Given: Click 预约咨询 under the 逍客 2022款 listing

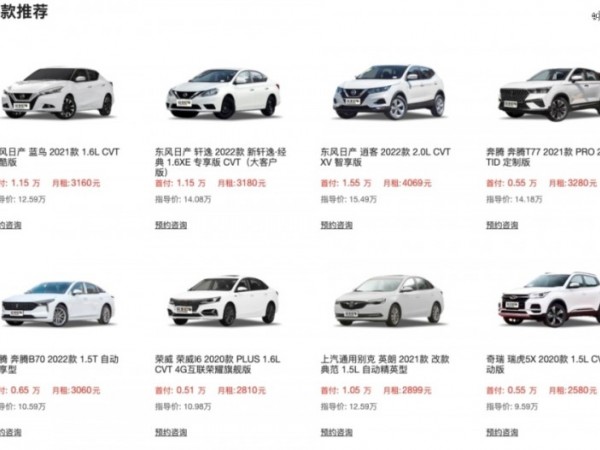Looking at the screenshot, I should tap(336, 225).
